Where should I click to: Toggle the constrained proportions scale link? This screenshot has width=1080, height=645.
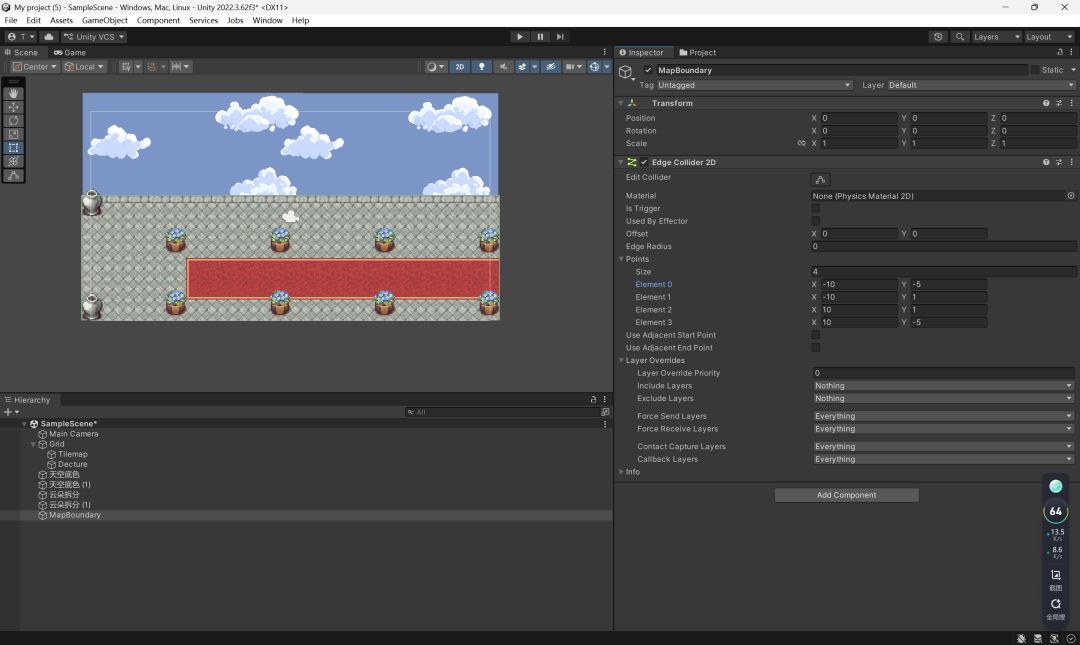(801, 143)
